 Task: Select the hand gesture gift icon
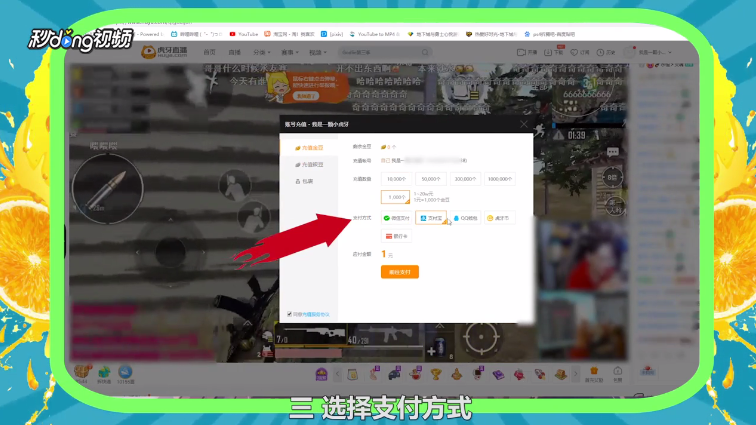pyautogui.click(x=374, y=373)
